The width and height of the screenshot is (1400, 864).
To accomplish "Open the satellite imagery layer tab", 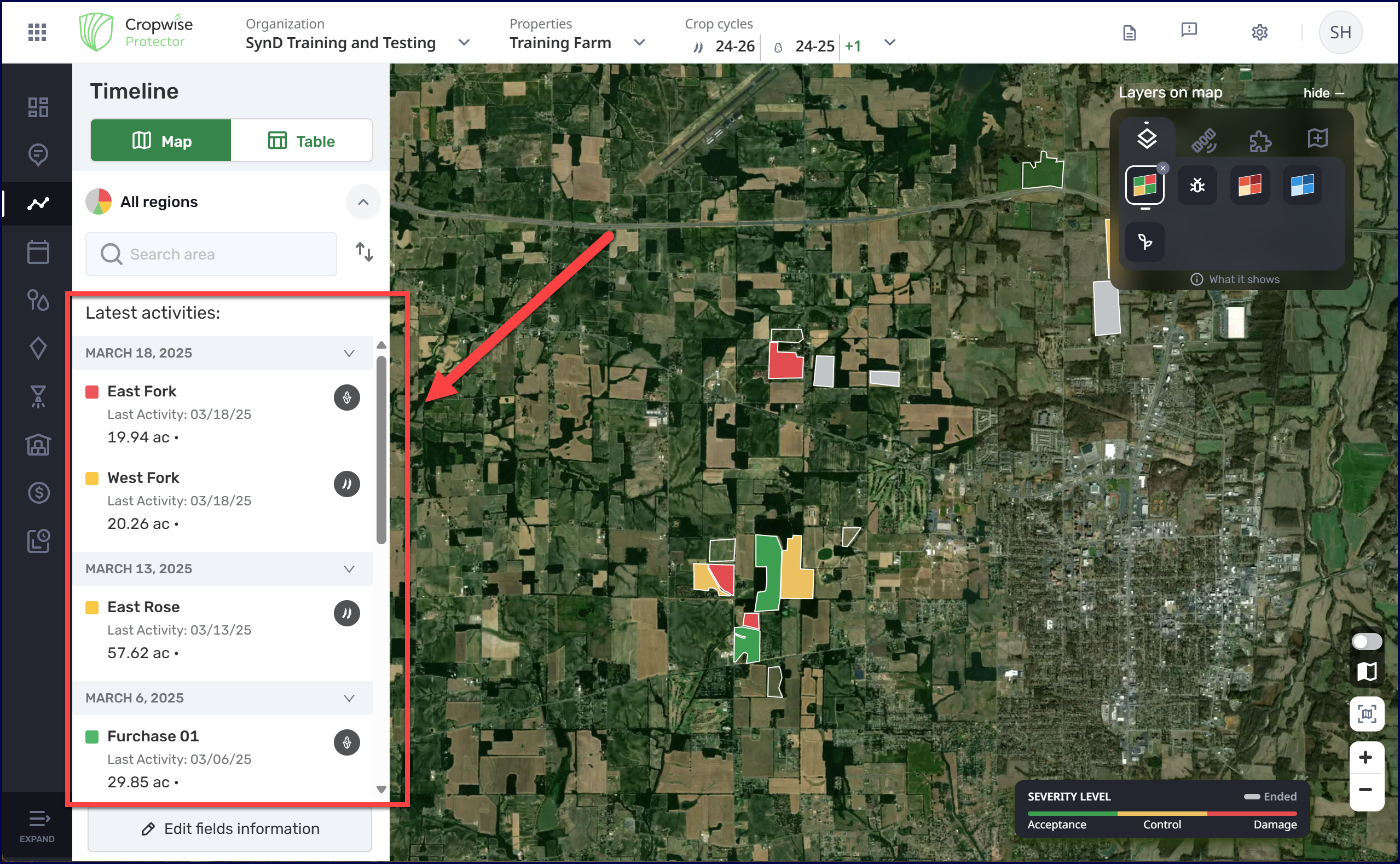I will 1204,140.
